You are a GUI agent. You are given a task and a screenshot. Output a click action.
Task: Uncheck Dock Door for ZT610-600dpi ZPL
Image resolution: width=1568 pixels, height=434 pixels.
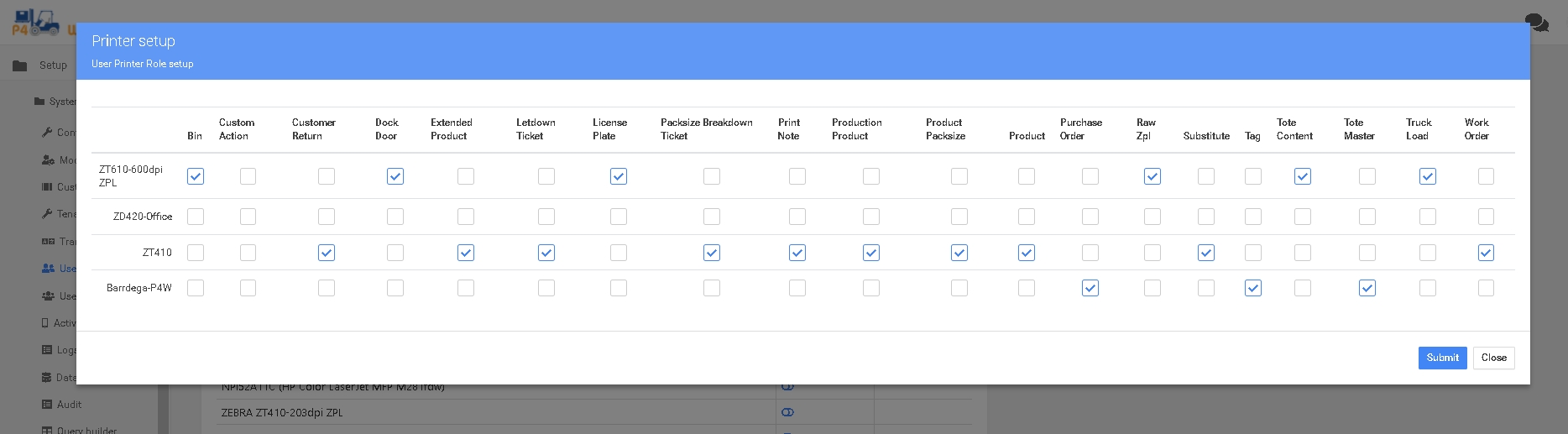(395, 176)
